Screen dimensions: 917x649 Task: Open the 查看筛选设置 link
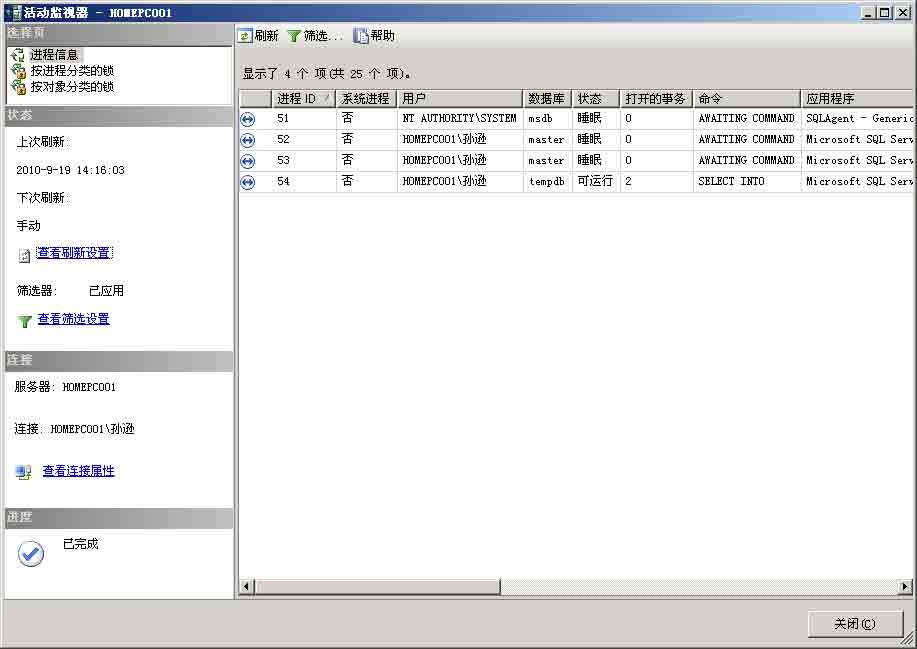pyautogui.click(x=73, y=319)
